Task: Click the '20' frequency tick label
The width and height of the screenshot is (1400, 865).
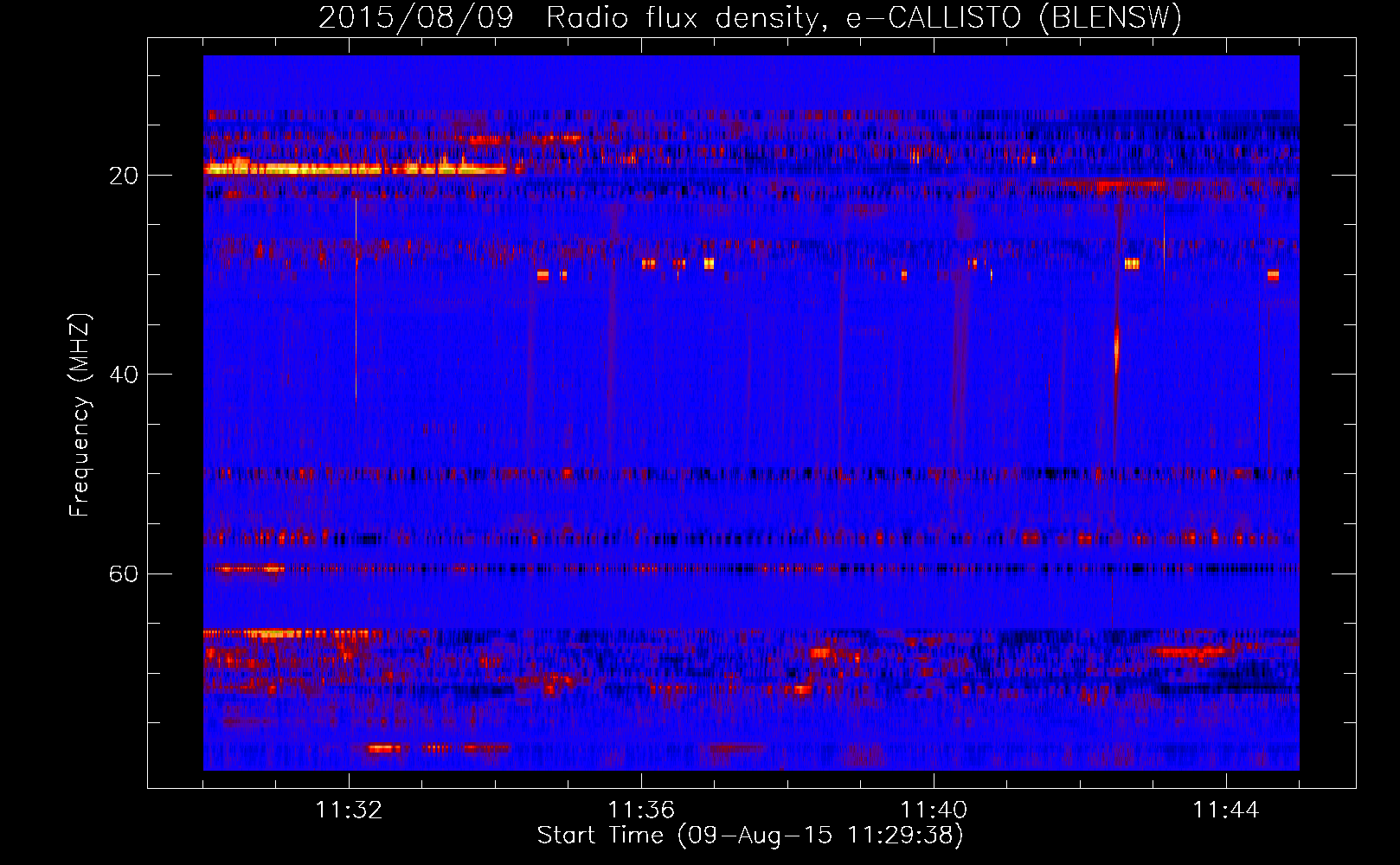Action: pos(123,176)
